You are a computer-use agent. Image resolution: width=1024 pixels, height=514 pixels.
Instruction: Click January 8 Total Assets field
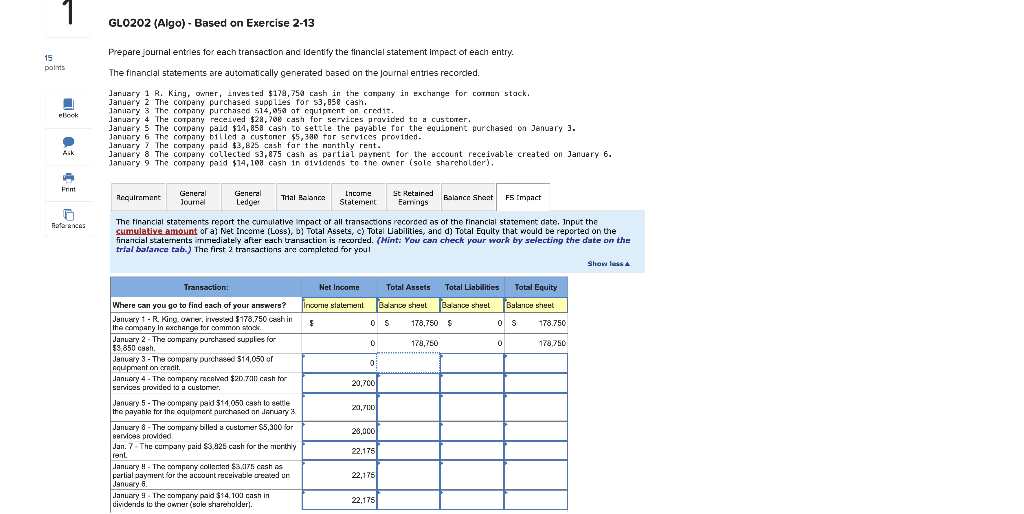(x=408, y=475)
